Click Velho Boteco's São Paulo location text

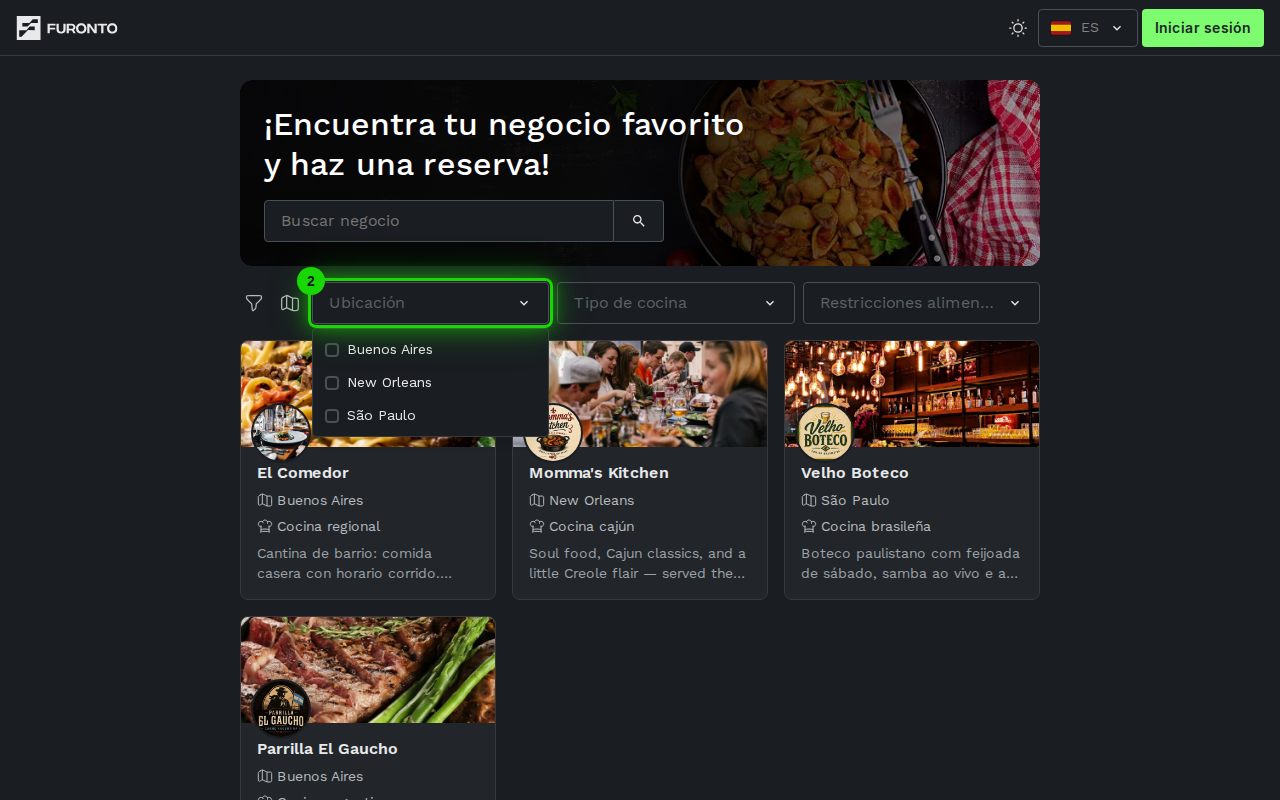point(855,500)
